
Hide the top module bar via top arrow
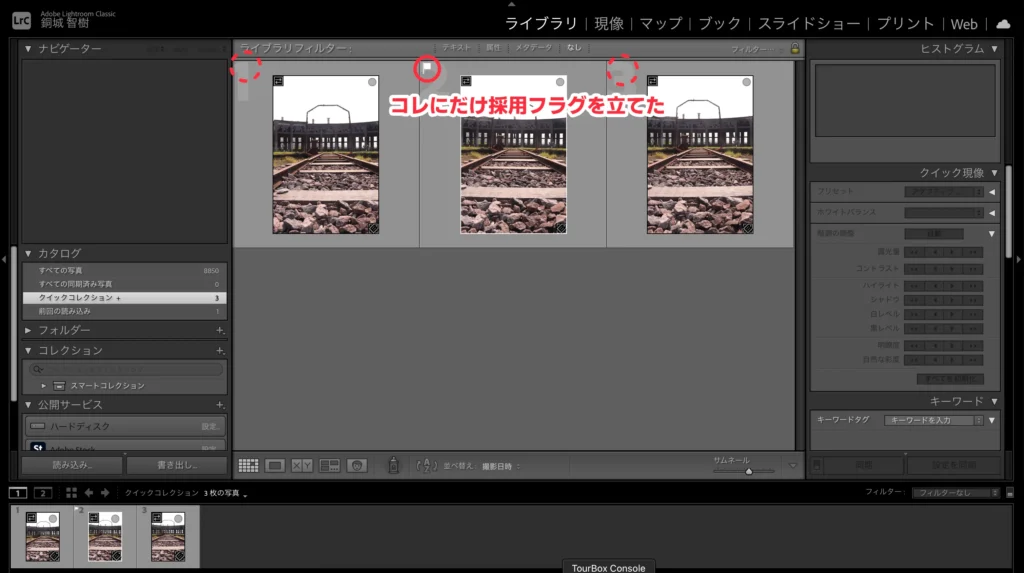(511, 4)
